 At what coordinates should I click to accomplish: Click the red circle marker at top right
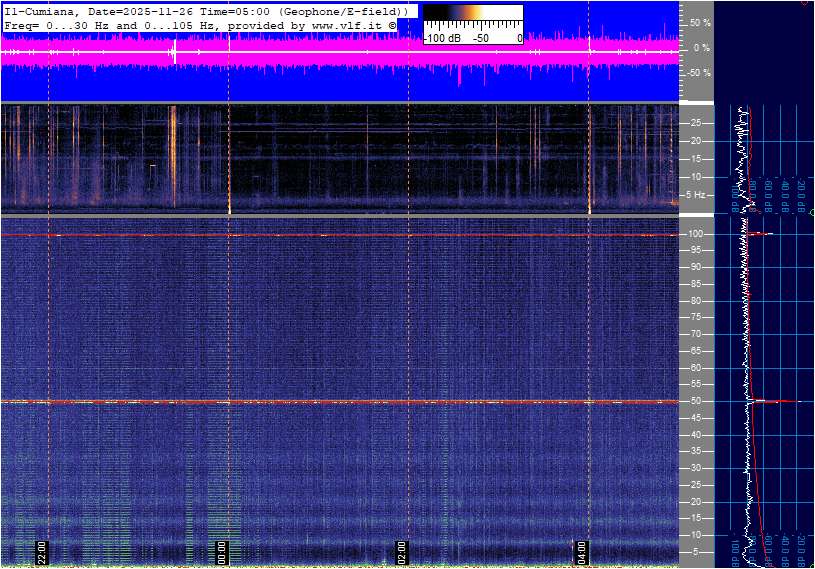pyautogui.click(x=807, y=3)
